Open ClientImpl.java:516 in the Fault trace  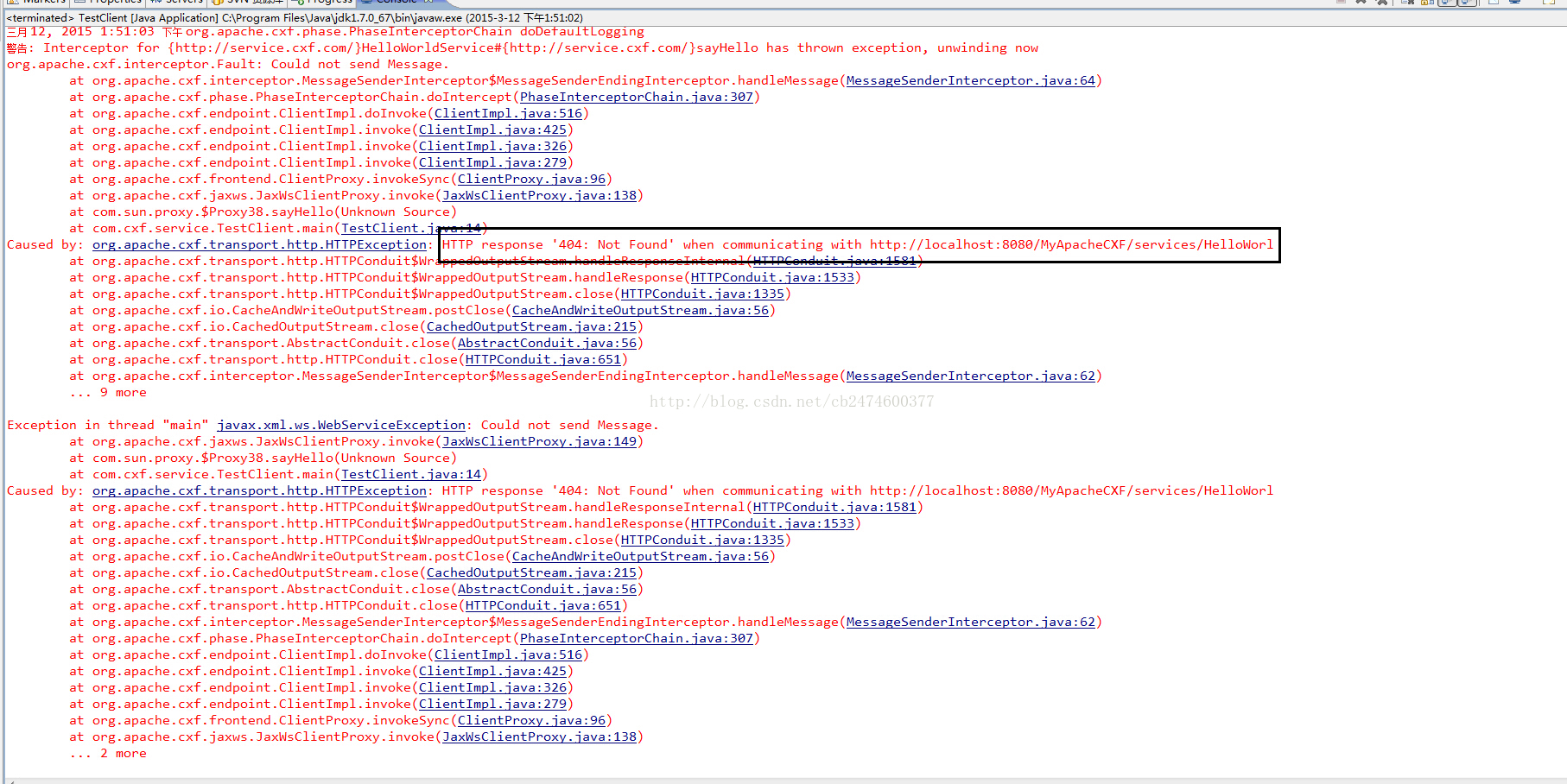point(508,113)
